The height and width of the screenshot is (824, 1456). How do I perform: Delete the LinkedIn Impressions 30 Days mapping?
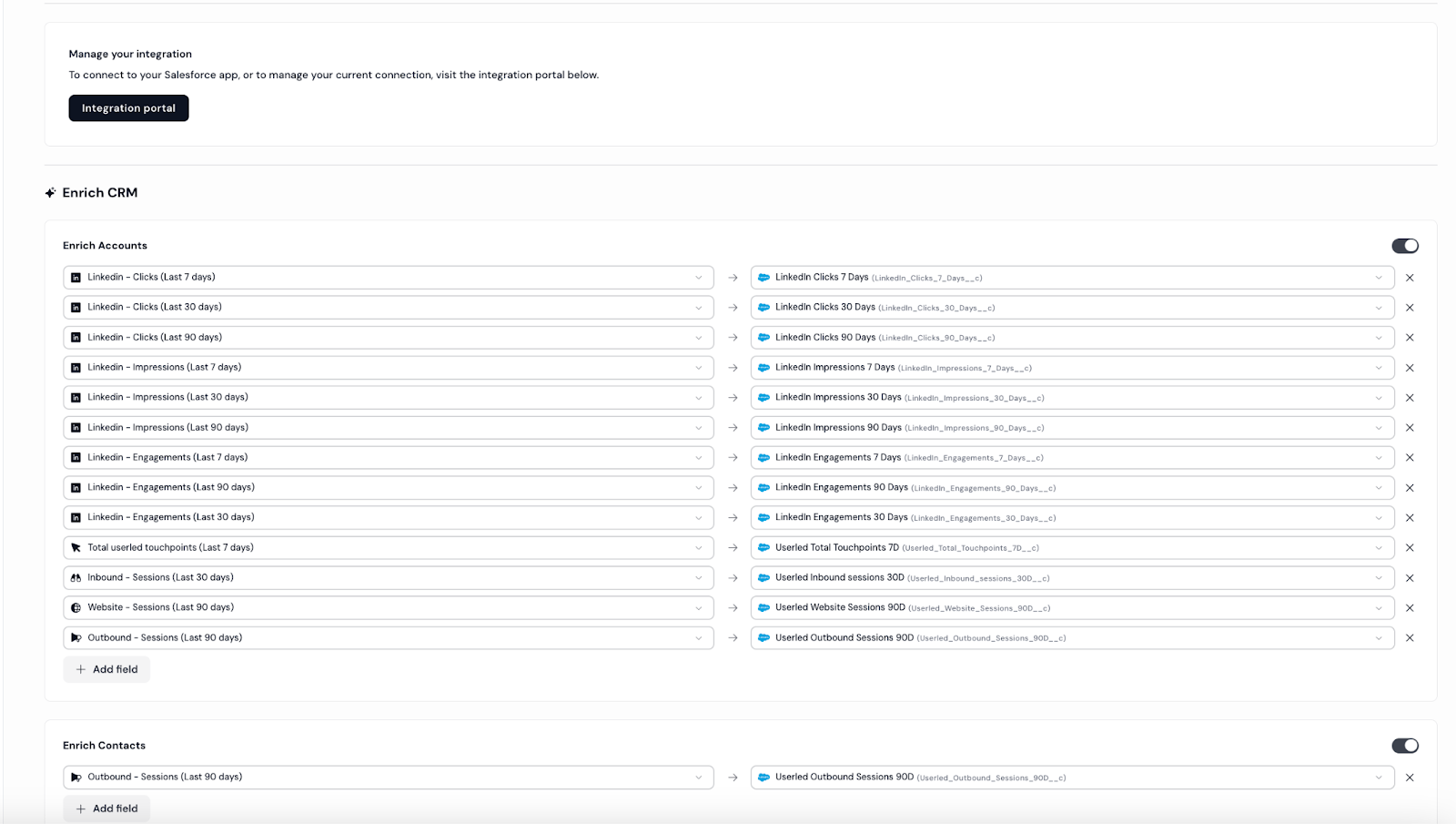click(1410, 398)
